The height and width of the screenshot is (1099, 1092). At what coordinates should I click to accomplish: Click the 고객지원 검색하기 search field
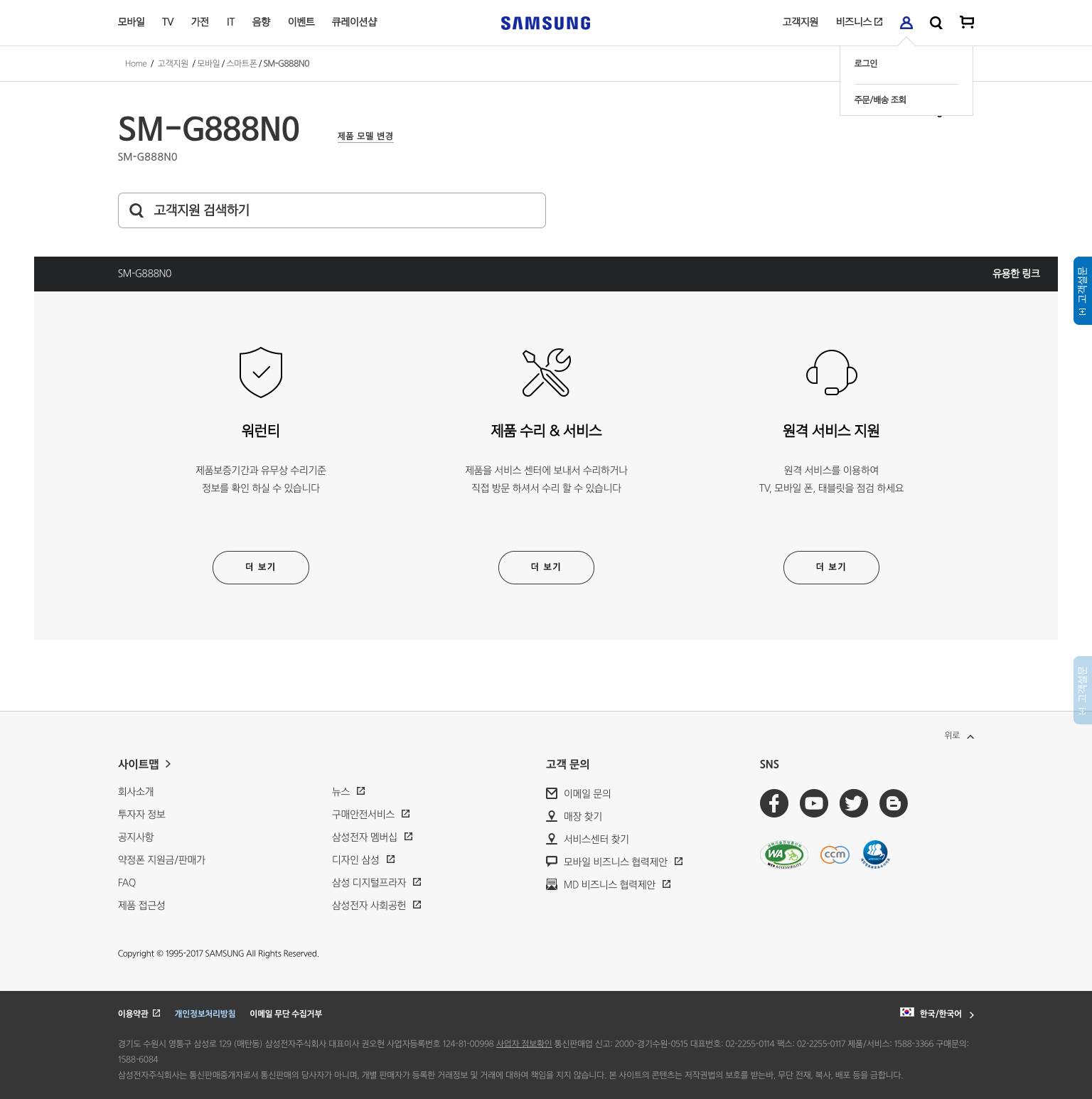332,210
